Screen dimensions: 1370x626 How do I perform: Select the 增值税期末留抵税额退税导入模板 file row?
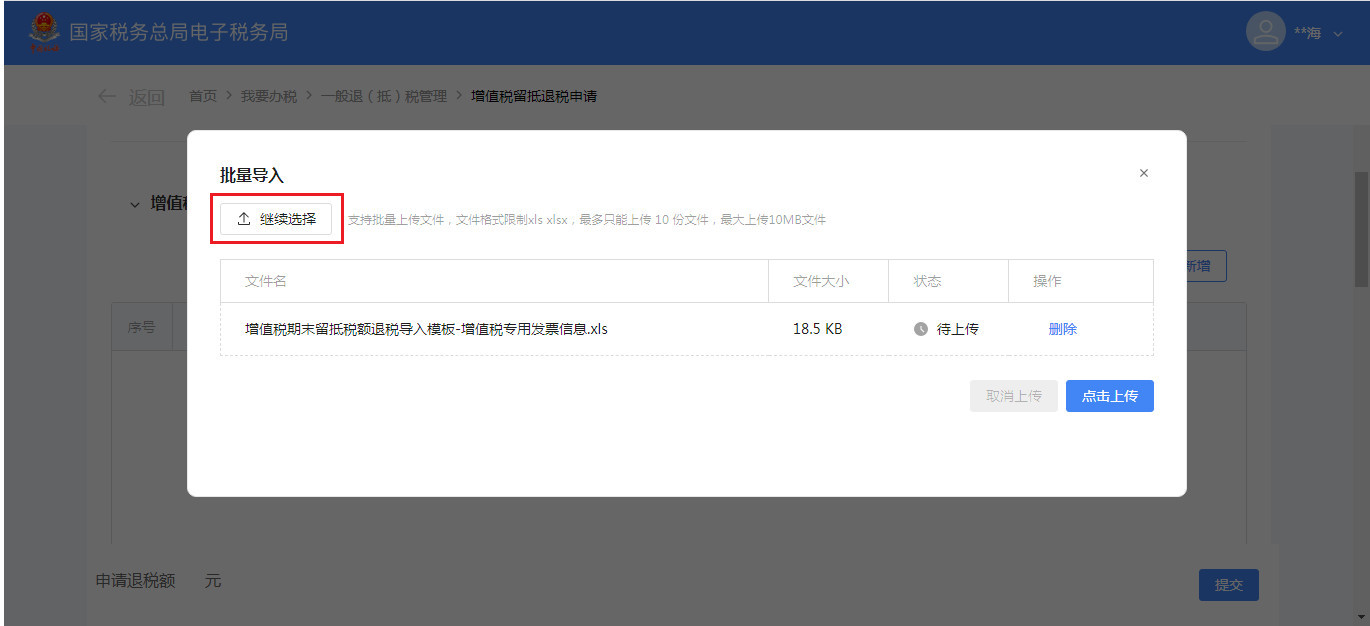[426, 329]
